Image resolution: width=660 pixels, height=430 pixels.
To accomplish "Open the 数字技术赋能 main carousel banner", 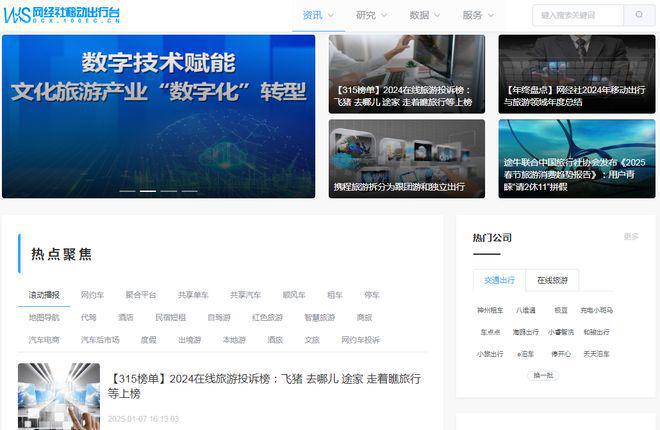I will 158,116.
